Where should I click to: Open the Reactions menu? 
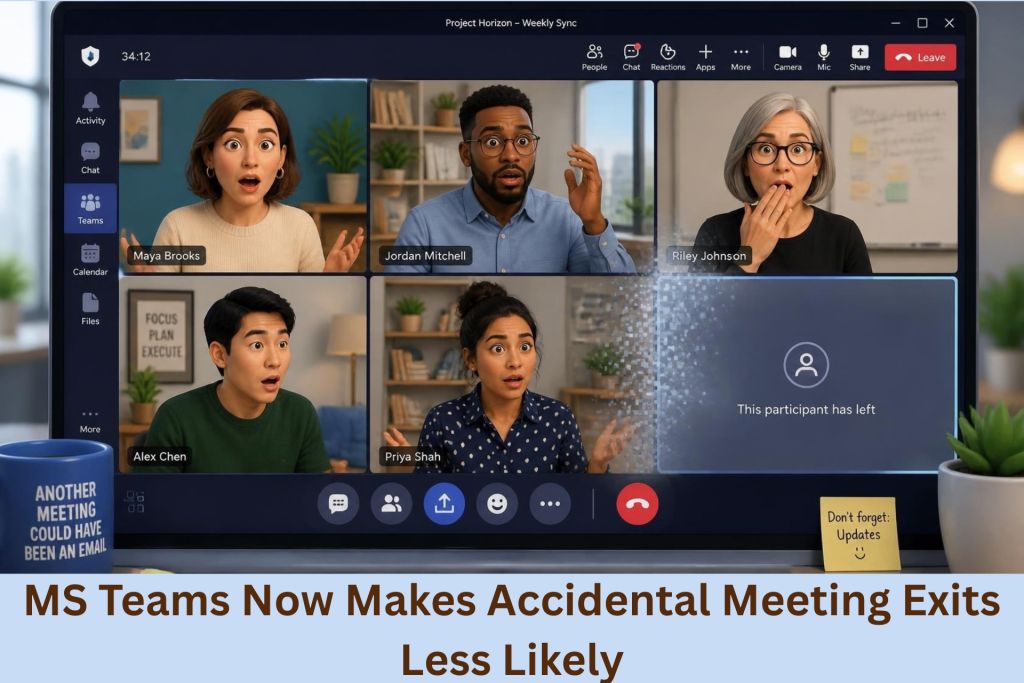(667, 57)
